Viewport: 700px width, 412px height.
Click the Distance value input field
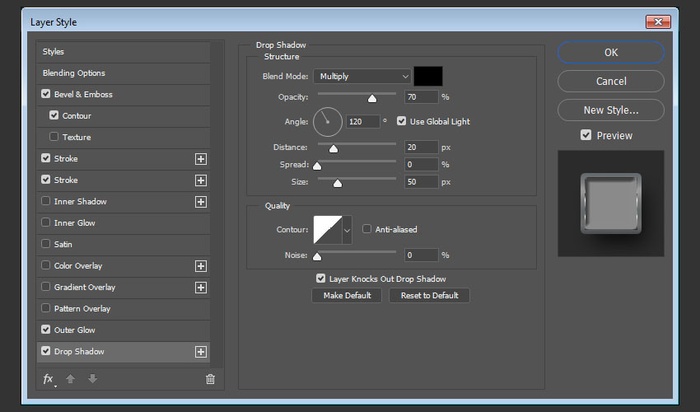click(422, 147)
